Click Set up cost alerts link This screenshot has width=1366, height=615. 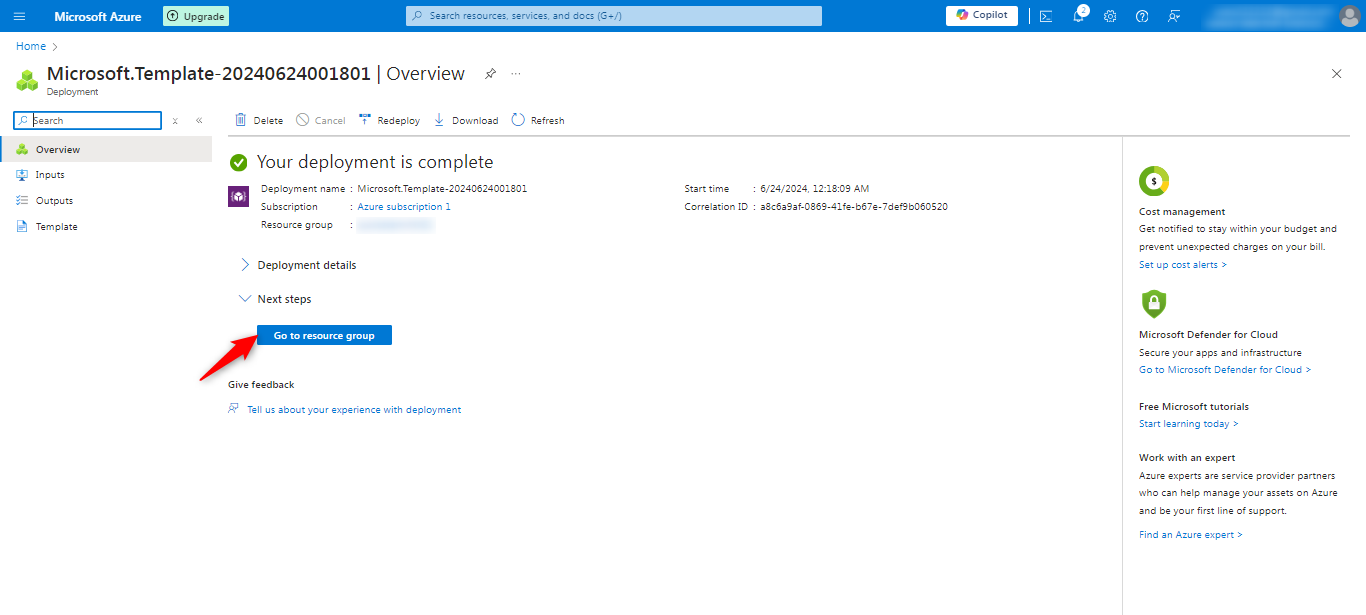point(1183,265)
